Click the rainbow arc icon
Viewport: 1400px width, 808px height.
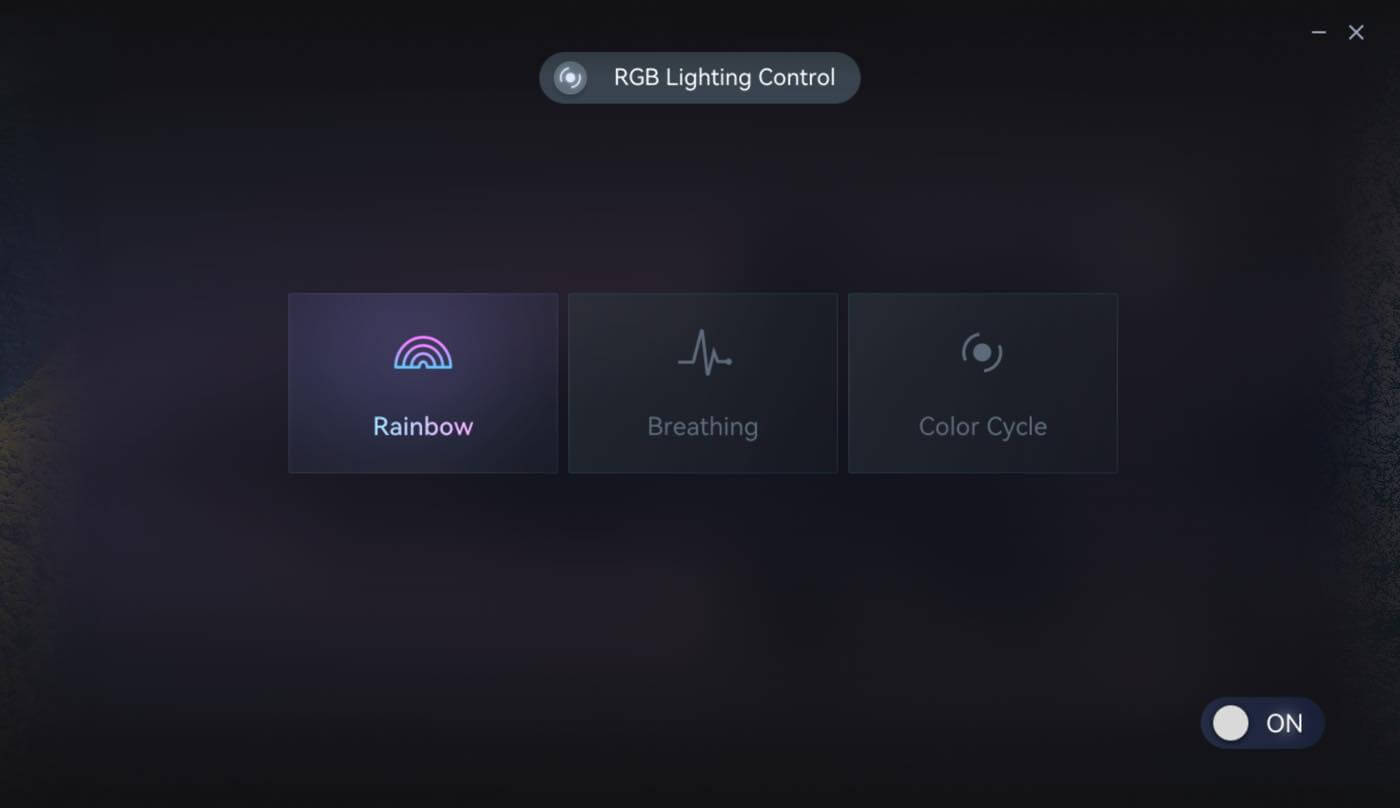click(423, 352)
